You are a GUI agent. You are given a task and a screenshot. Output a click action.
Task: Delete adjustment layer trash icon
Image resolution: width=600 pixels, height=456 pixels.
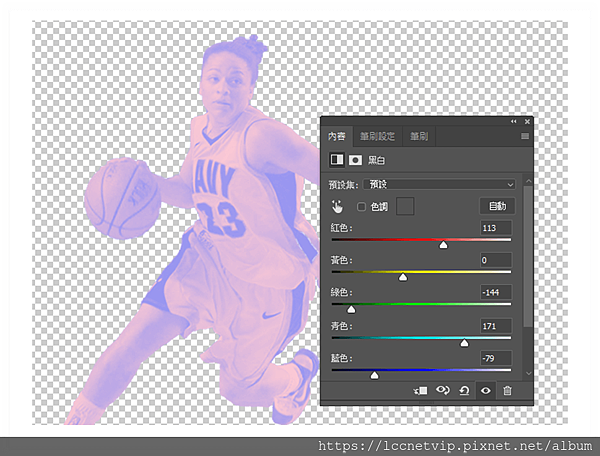coord(507,391)
